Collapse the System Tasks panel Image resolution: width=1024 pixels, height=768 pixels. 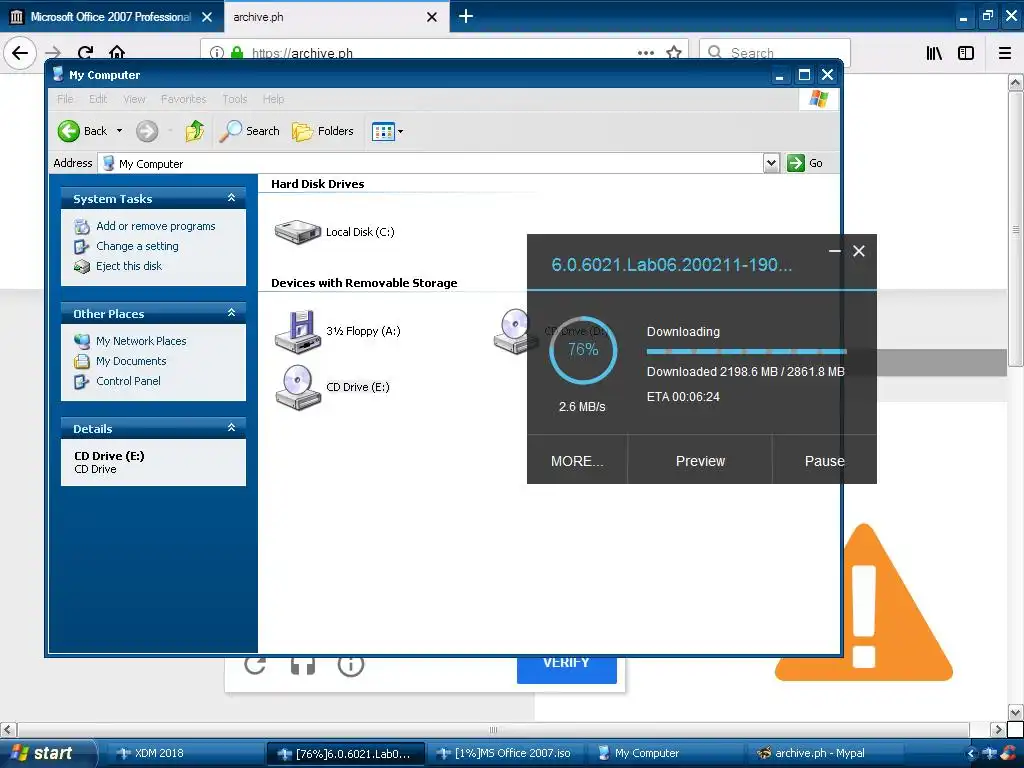(231, 198)
